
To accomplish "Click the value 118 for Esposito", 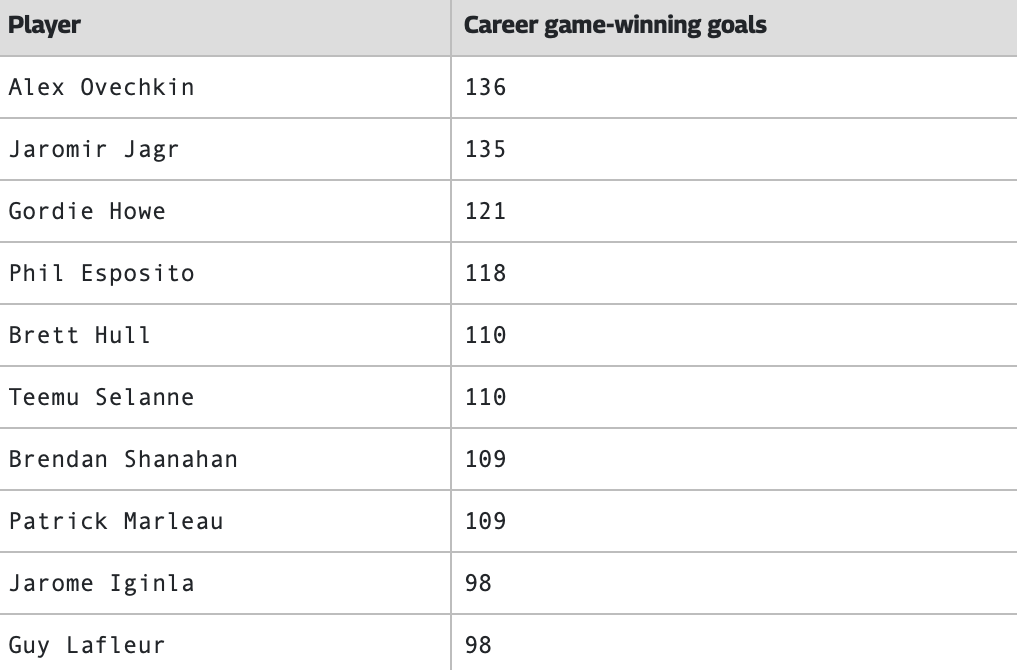I will click(x=485, y=273).
